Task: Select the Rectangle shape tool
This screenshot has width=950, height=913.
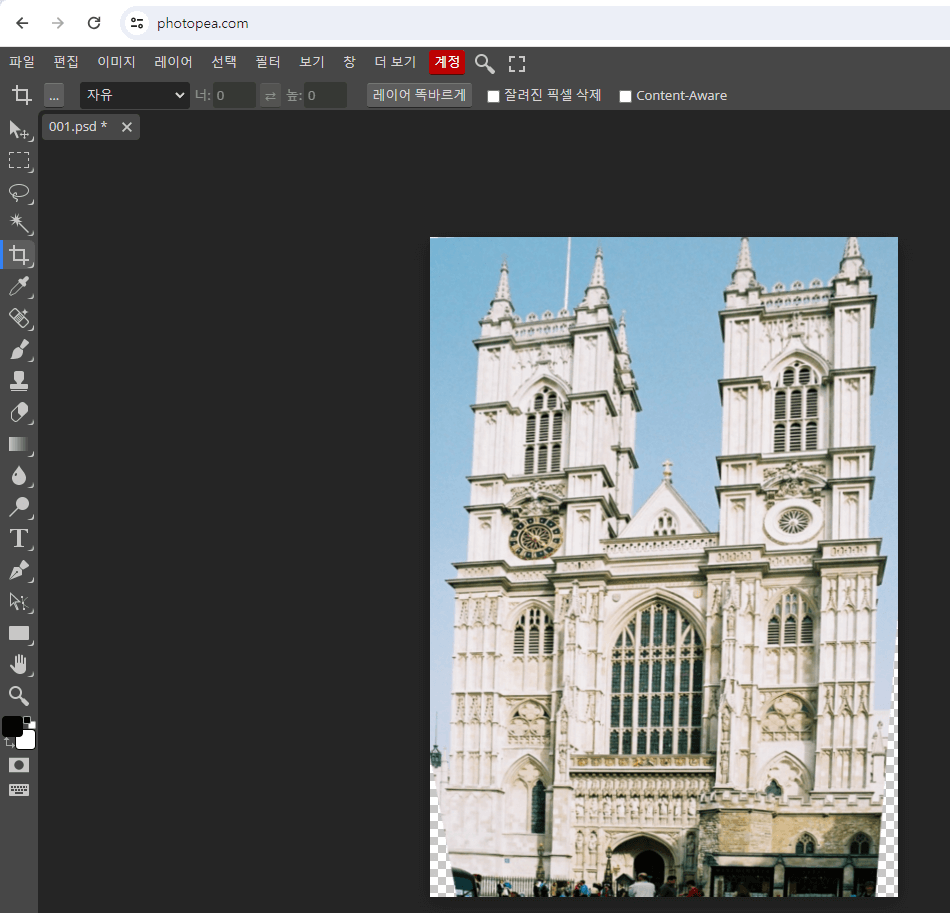Action: (19, 633)
